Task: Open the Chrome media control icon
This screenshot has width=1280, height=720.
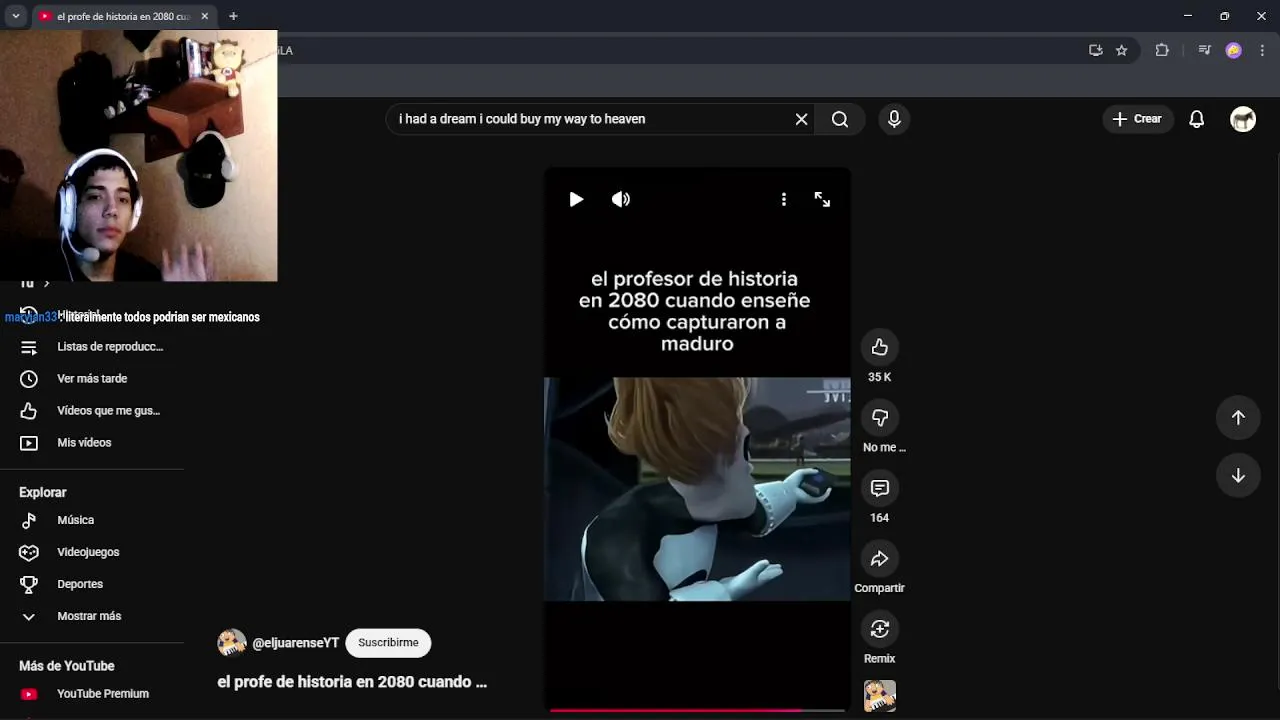Action: click(1204, 50)
